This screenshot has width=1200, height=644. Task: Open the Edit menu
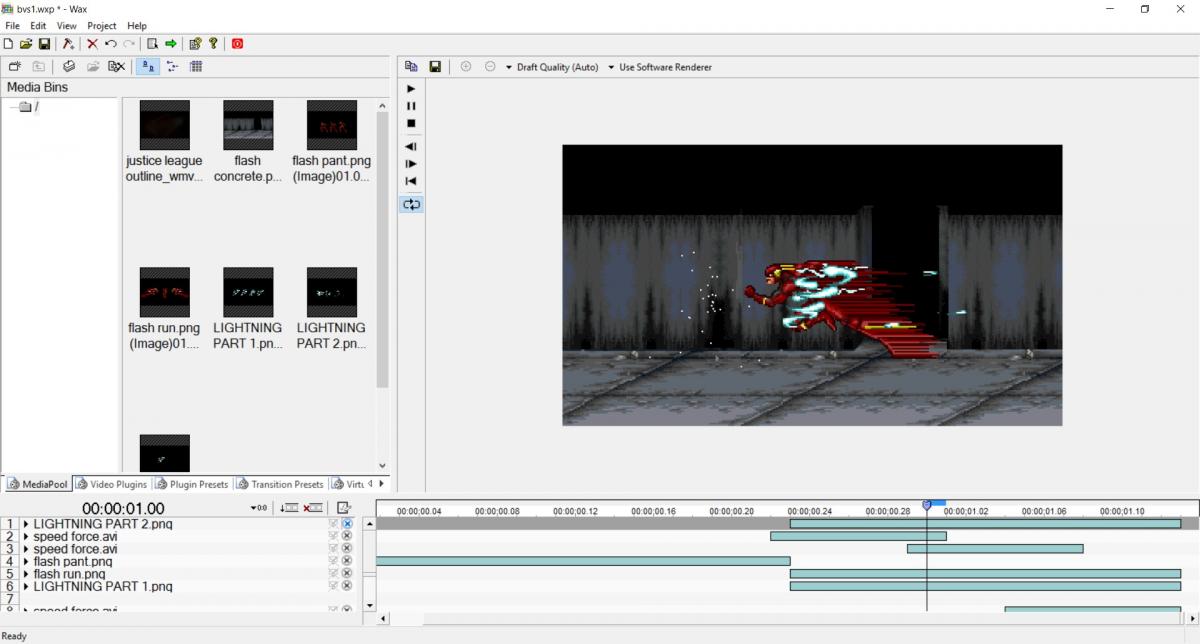pyautogui.click(x=38, y=25)
